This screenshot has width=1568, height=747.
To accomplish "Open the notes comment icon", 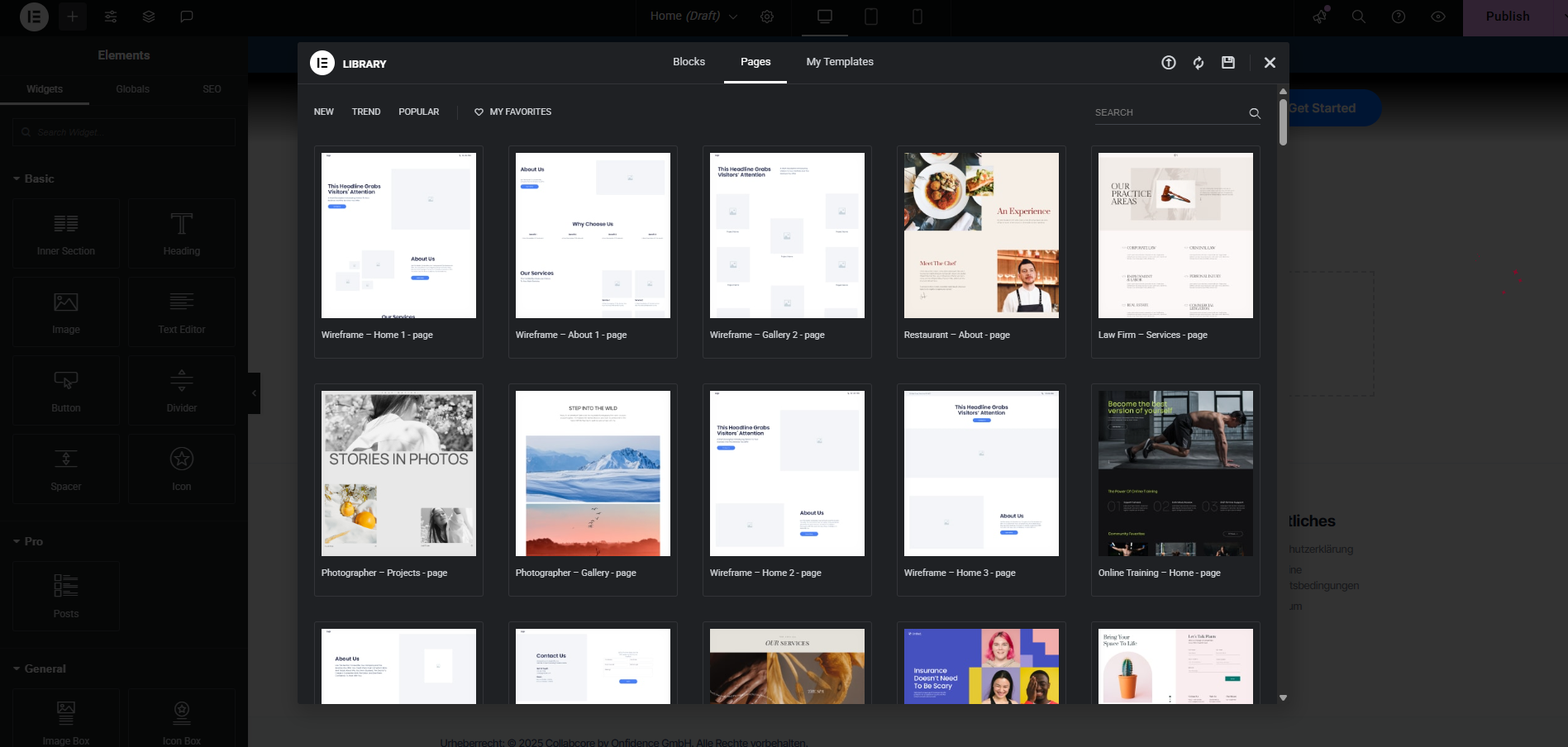I will click(x=187, y=17).
